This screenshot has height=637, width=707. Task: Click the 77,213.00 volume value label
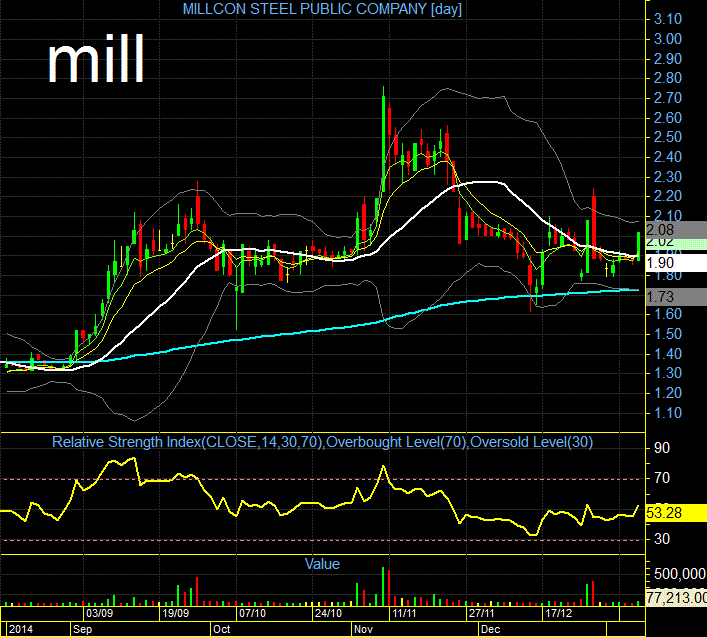point(676,598)
